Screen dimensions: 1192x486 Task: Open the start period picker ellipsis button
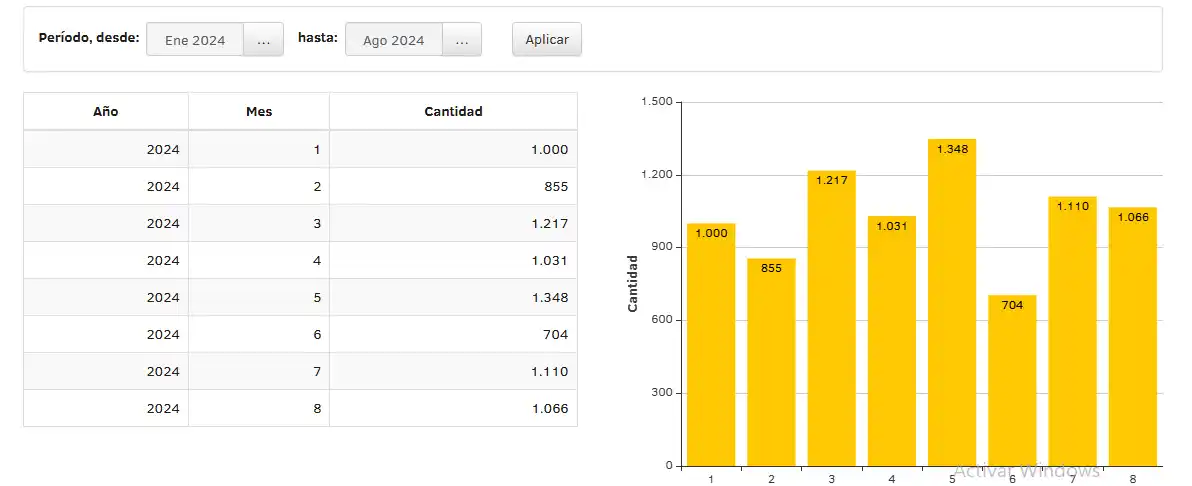263,41
